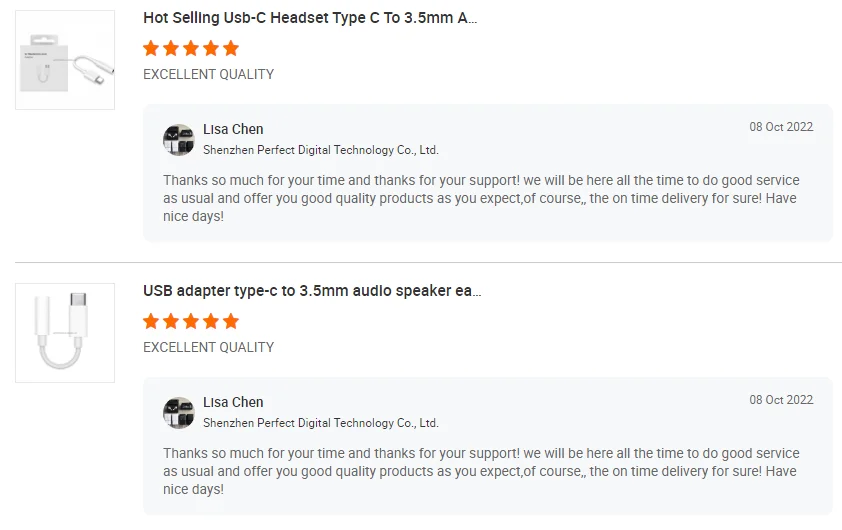Screen dimensions: 842x530
Task: Open the boxed Usb-C Headset product thumbnail
Action: [65, 60]
